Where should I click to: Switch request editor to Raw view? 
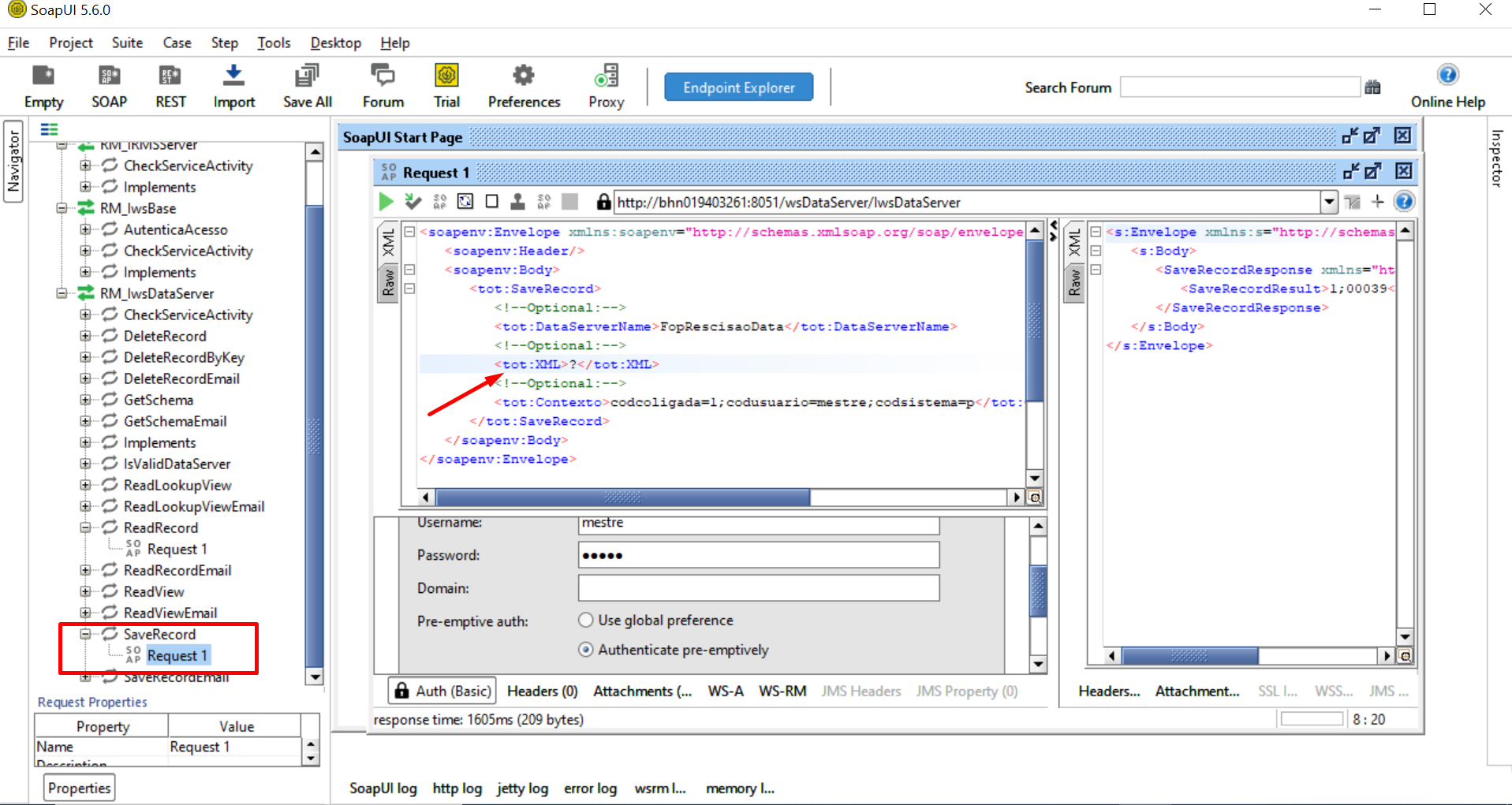(388, 282)
